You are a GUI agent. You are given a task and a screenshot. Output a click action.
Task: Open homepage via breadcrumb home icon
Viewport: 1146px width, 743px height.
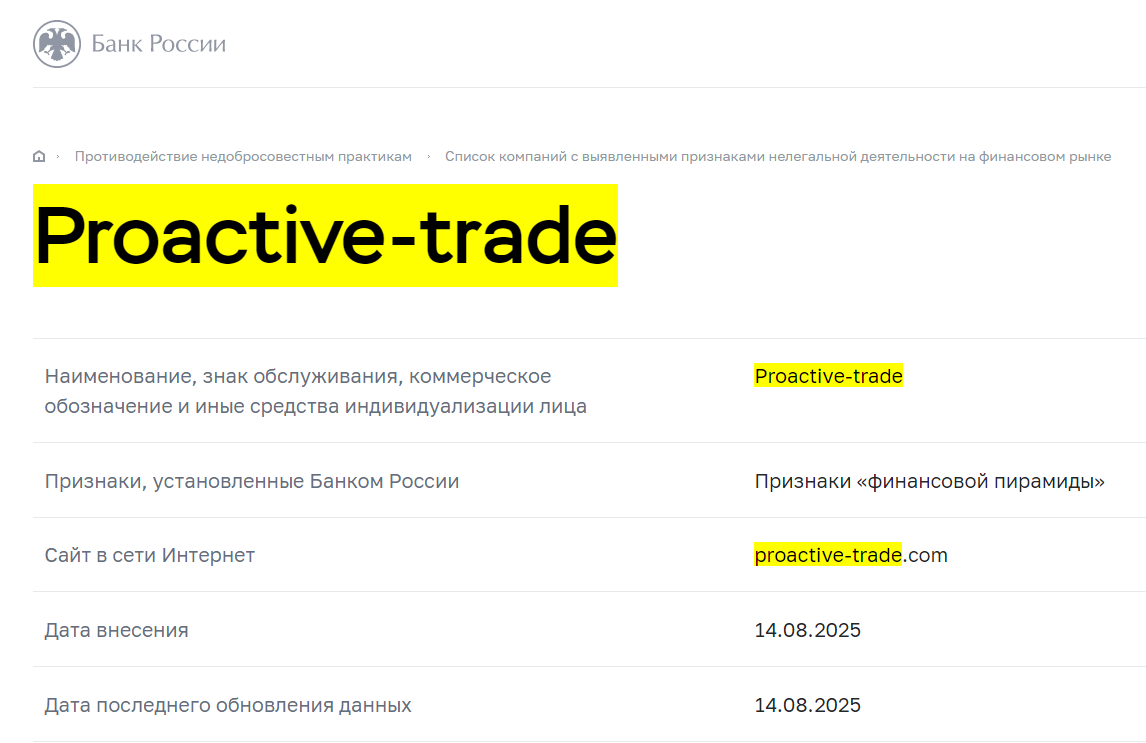tap(39, 156)
